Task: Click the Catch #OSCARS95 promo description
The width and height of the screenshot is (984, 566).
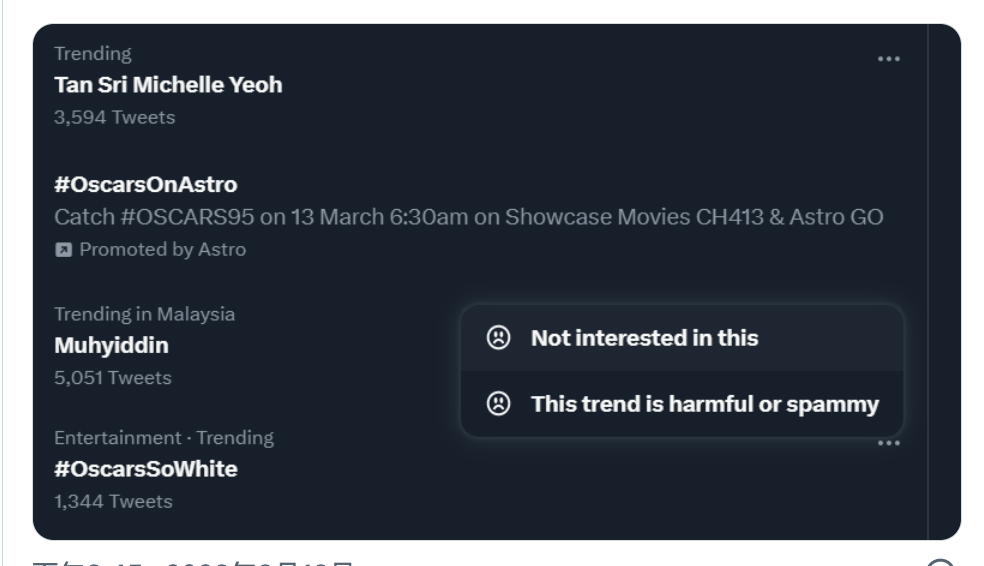Action: 468,217
